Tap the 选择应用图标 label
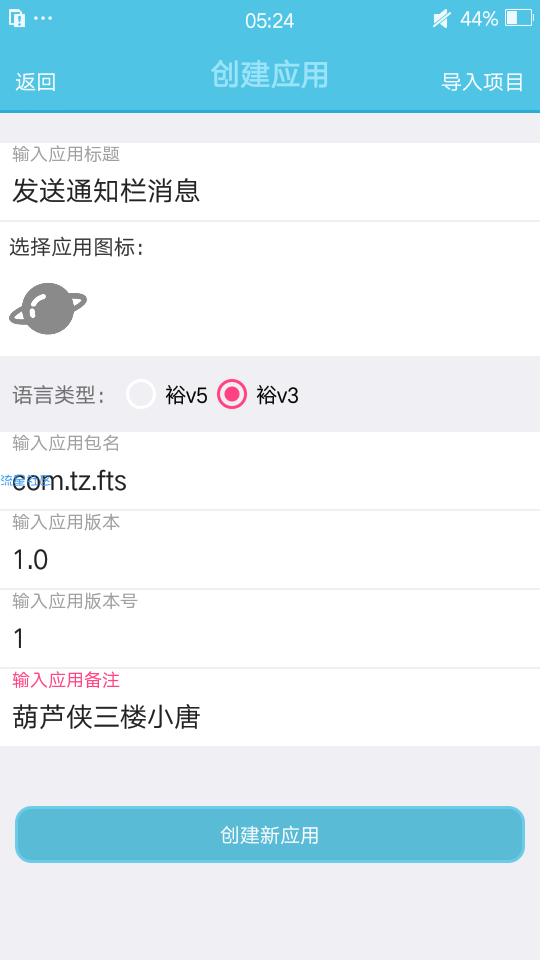 click(x=77, y=247)
